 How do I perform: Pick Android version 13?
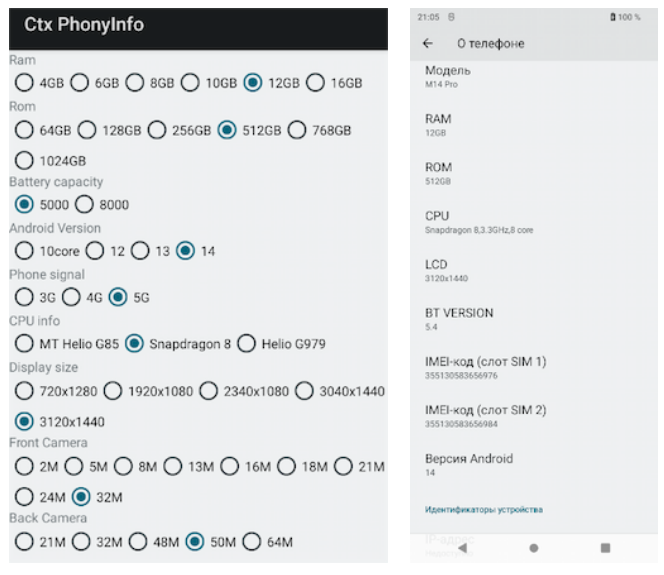pos(140,251)
